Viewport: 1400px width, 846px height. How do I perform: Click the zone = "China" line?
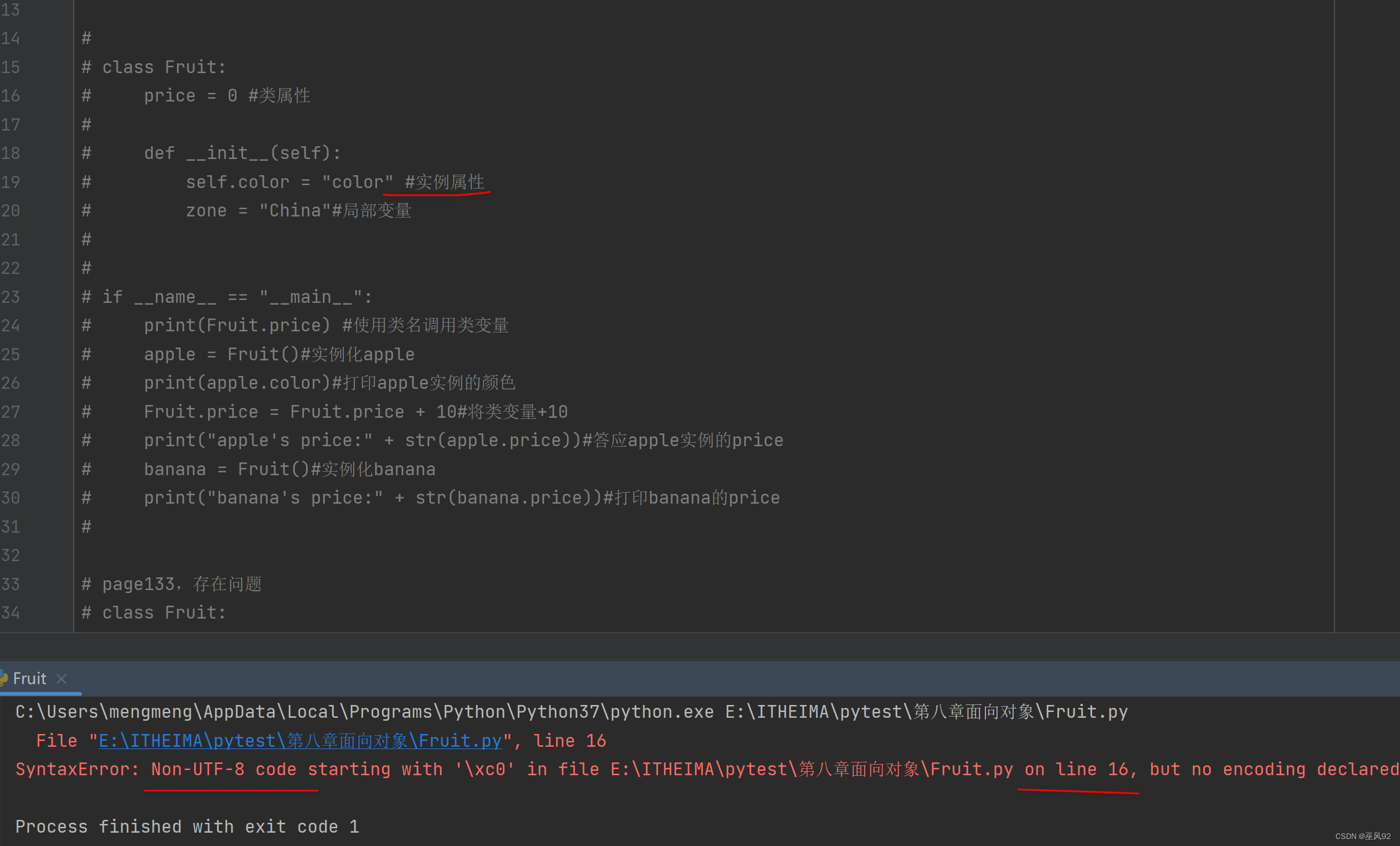298,211
